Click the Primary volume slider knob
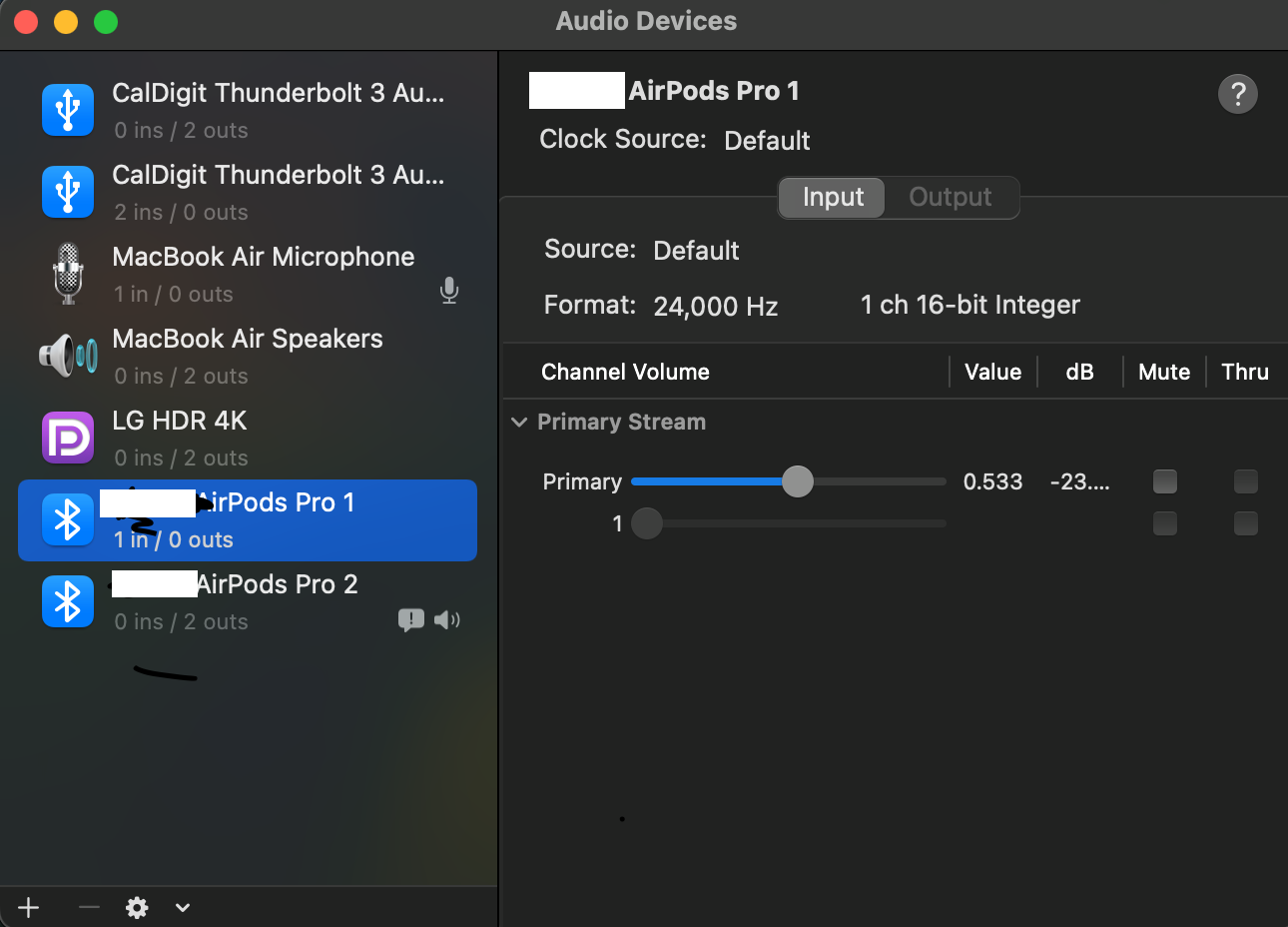 (797, 481)
